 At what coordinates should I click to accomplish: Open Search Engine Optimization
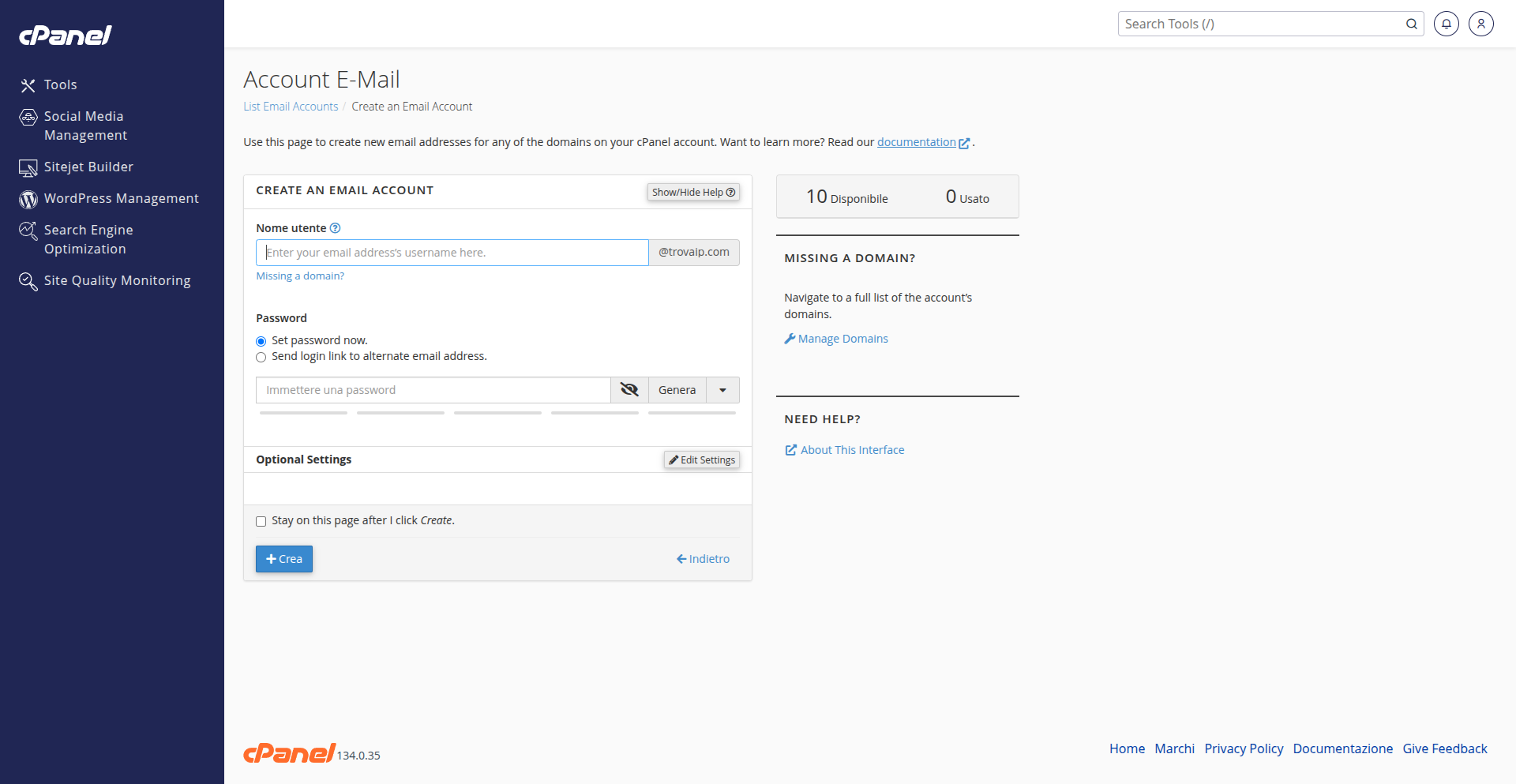pos(88,239)
